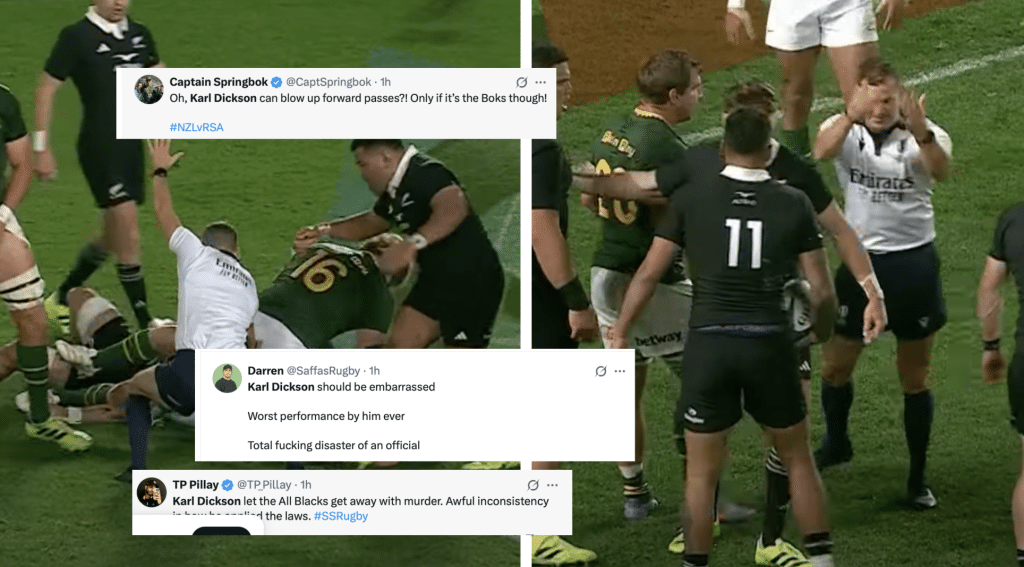Open the #NZLvRSA hashtag link
Screen dimensions: 1024x567
pyautogui.click(x=196, y=127)
